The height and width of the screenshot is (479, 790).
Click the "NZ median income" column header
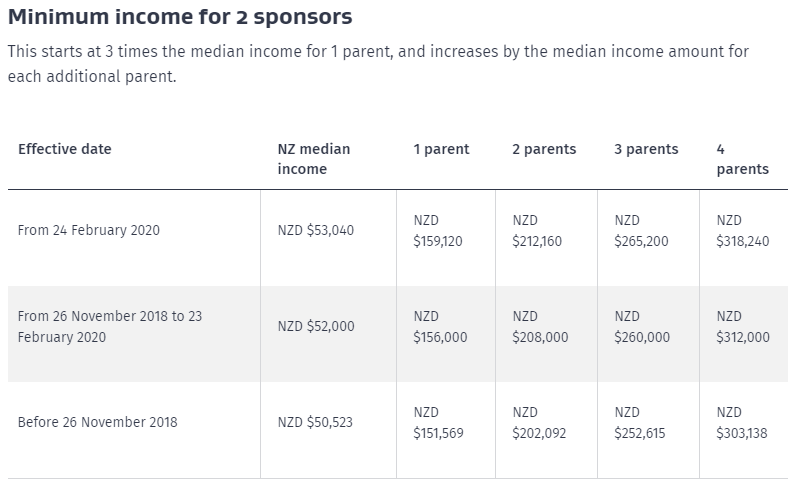(313, 159)
